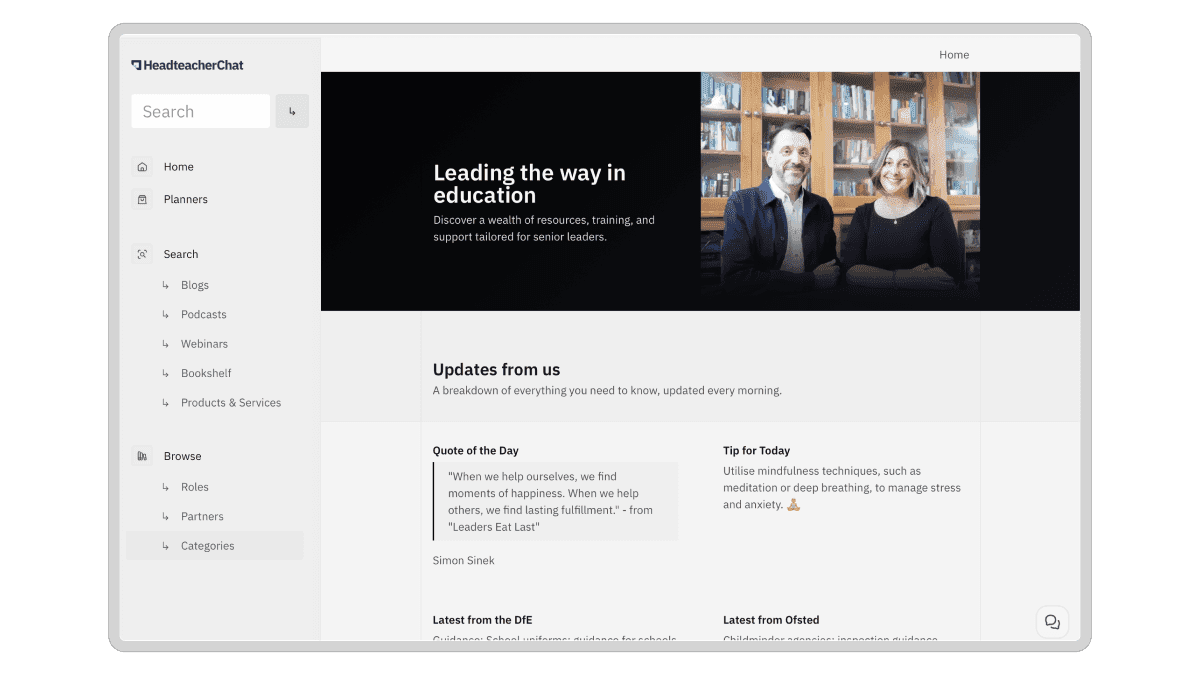The height and width of the screenshot is (675, 1200).
Task: Click the Home breadcrumb link
Action: tap(954, 55)
